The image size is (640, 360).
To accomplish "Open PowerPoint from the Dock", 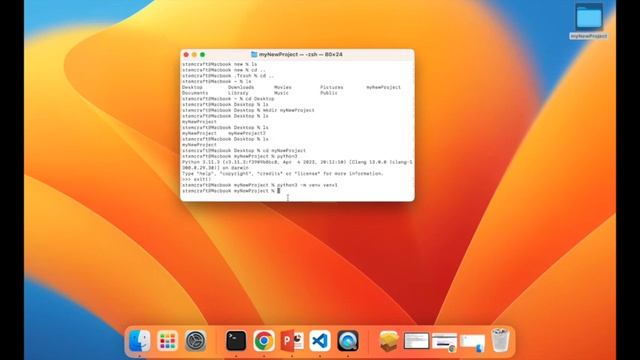I will click(x=292, y=340).
